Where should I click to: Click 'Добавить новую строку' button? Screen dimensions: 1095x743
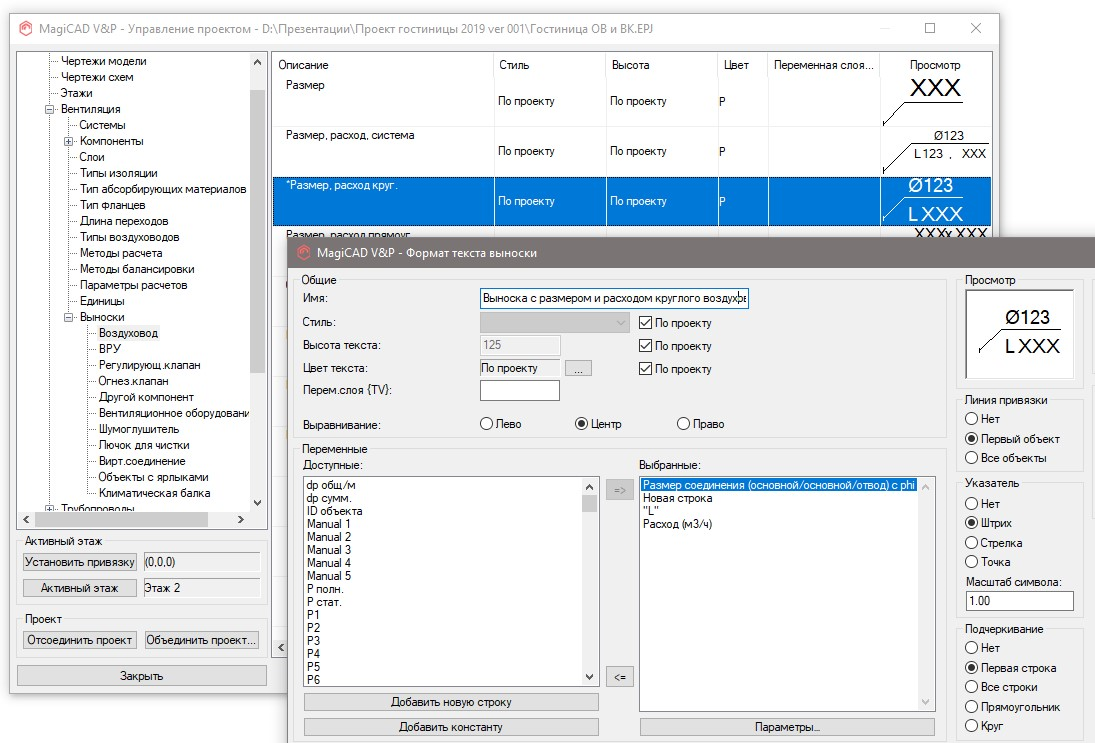coord(451,702)
